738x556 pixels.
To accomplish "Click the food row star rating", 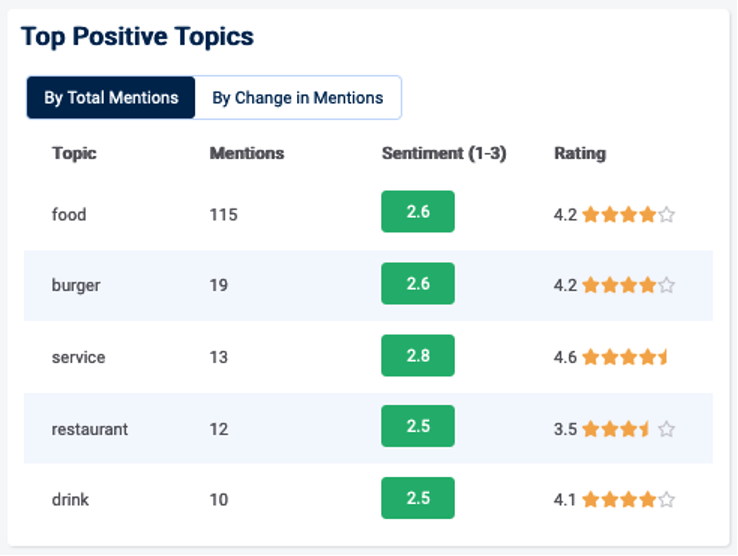I will click(x=628, y=214).
